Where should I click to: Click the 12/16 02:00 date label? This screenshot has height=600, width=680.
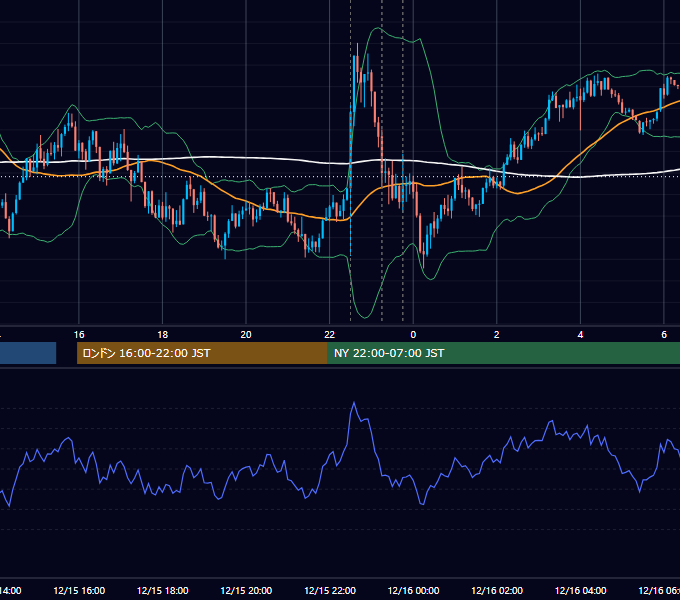497,590
